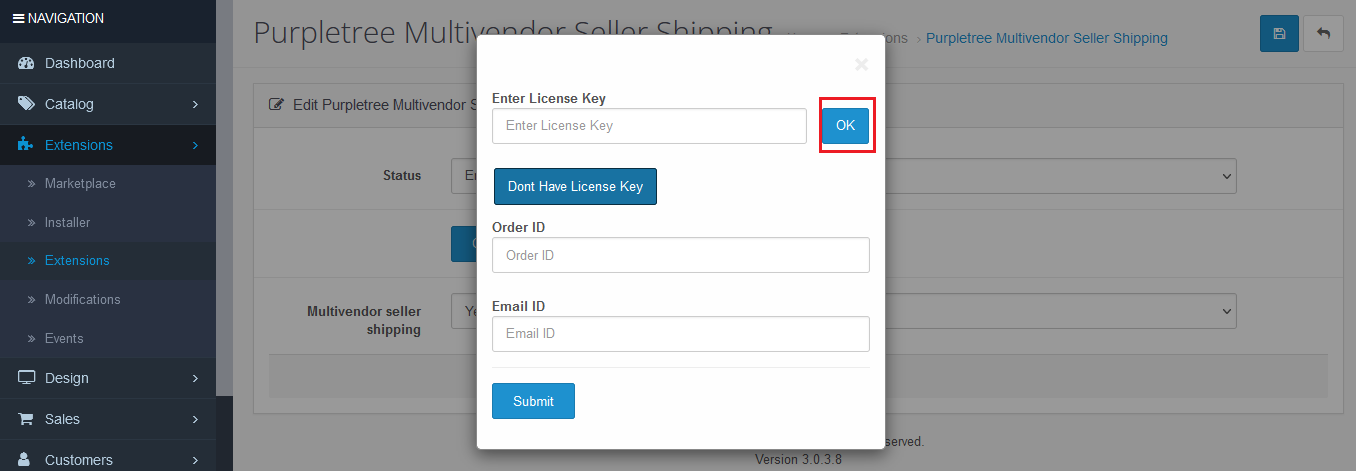1356x471 pixels.
Task: Expand the Catalog menu chevron
Action: (196, 104)
